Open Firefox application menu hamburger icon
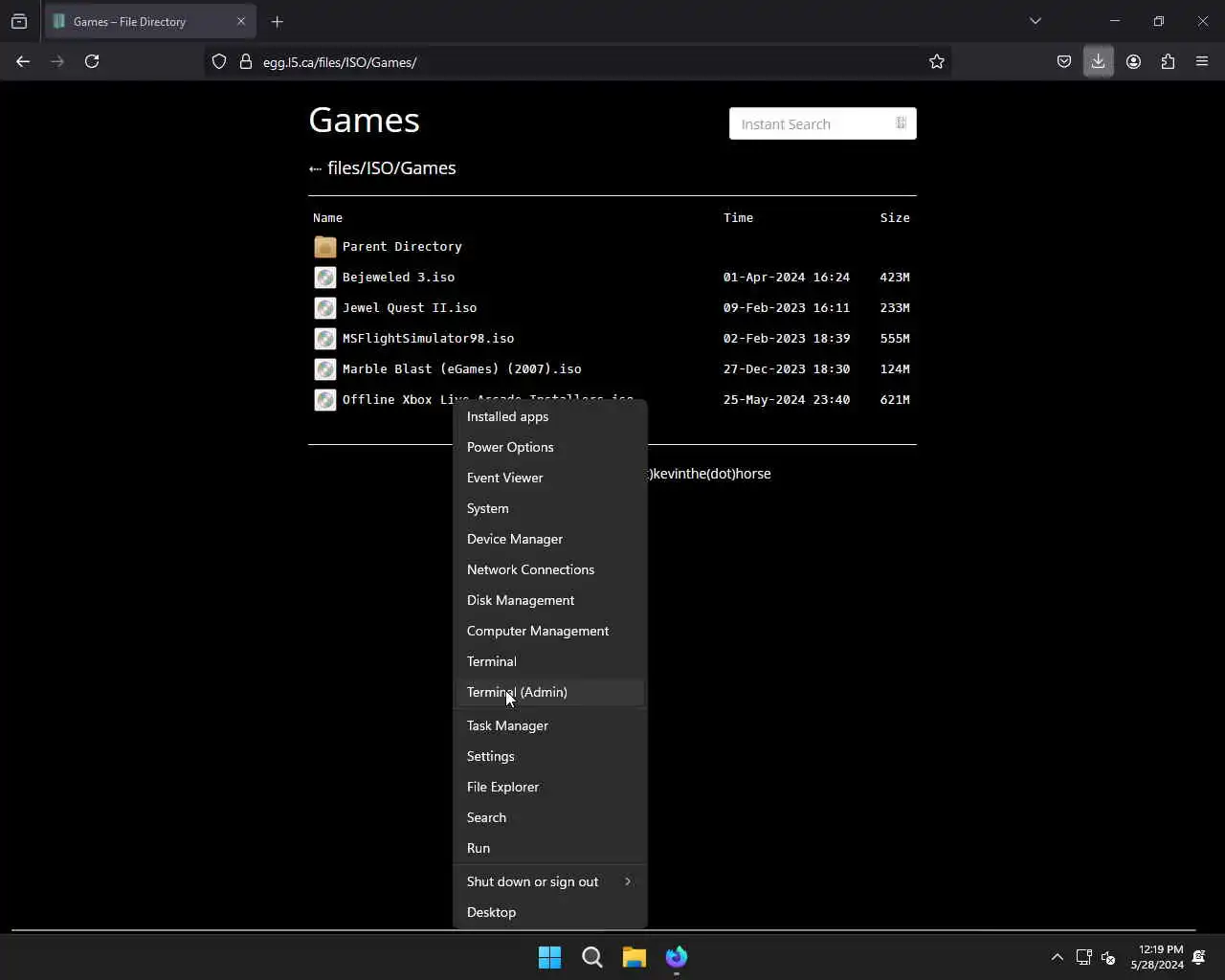Viewport: 1225px width, 980px height. click(x=1202, y=61)
